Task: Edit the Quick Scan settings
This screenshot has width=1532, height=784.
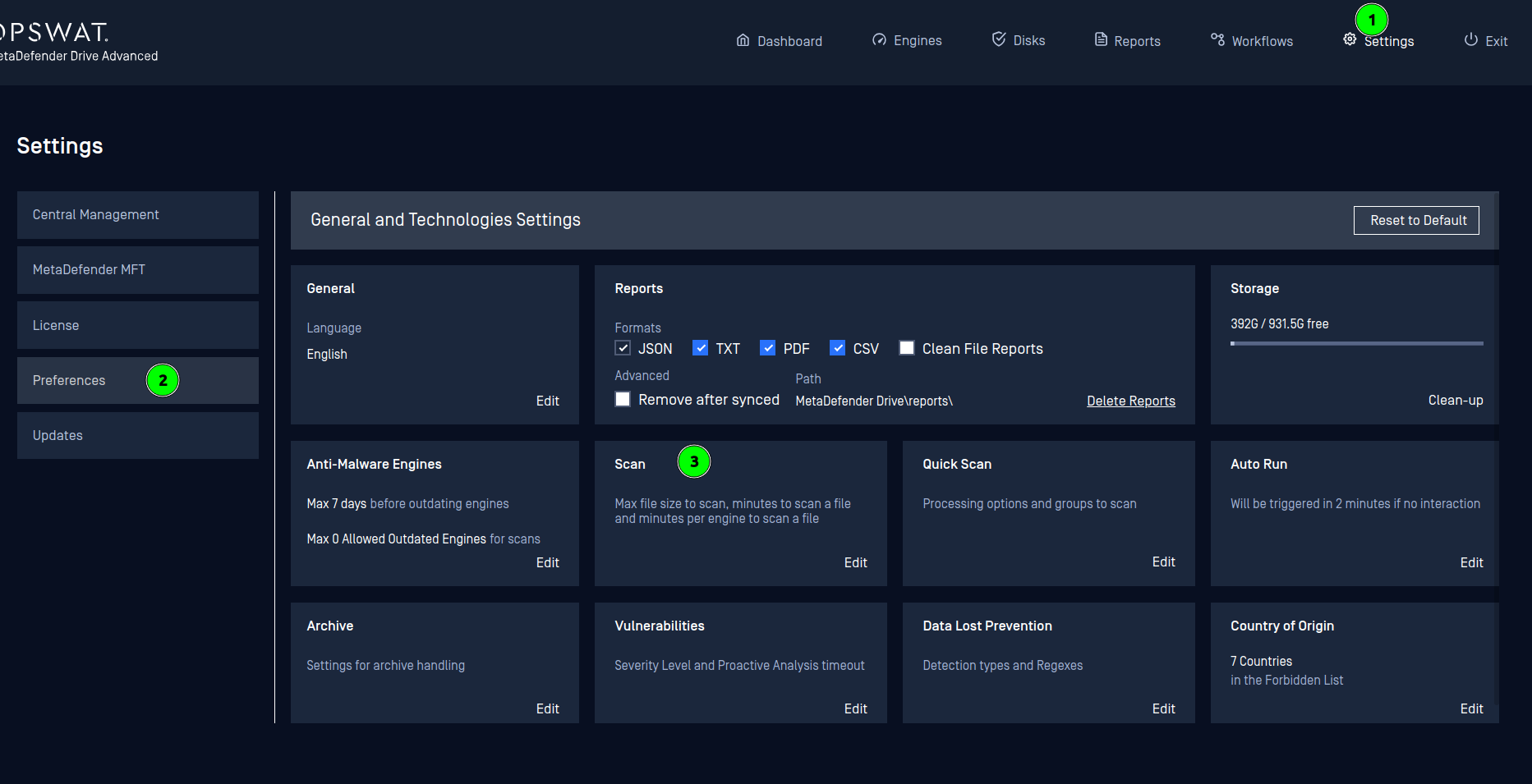Action: (x=1163, y=562)
